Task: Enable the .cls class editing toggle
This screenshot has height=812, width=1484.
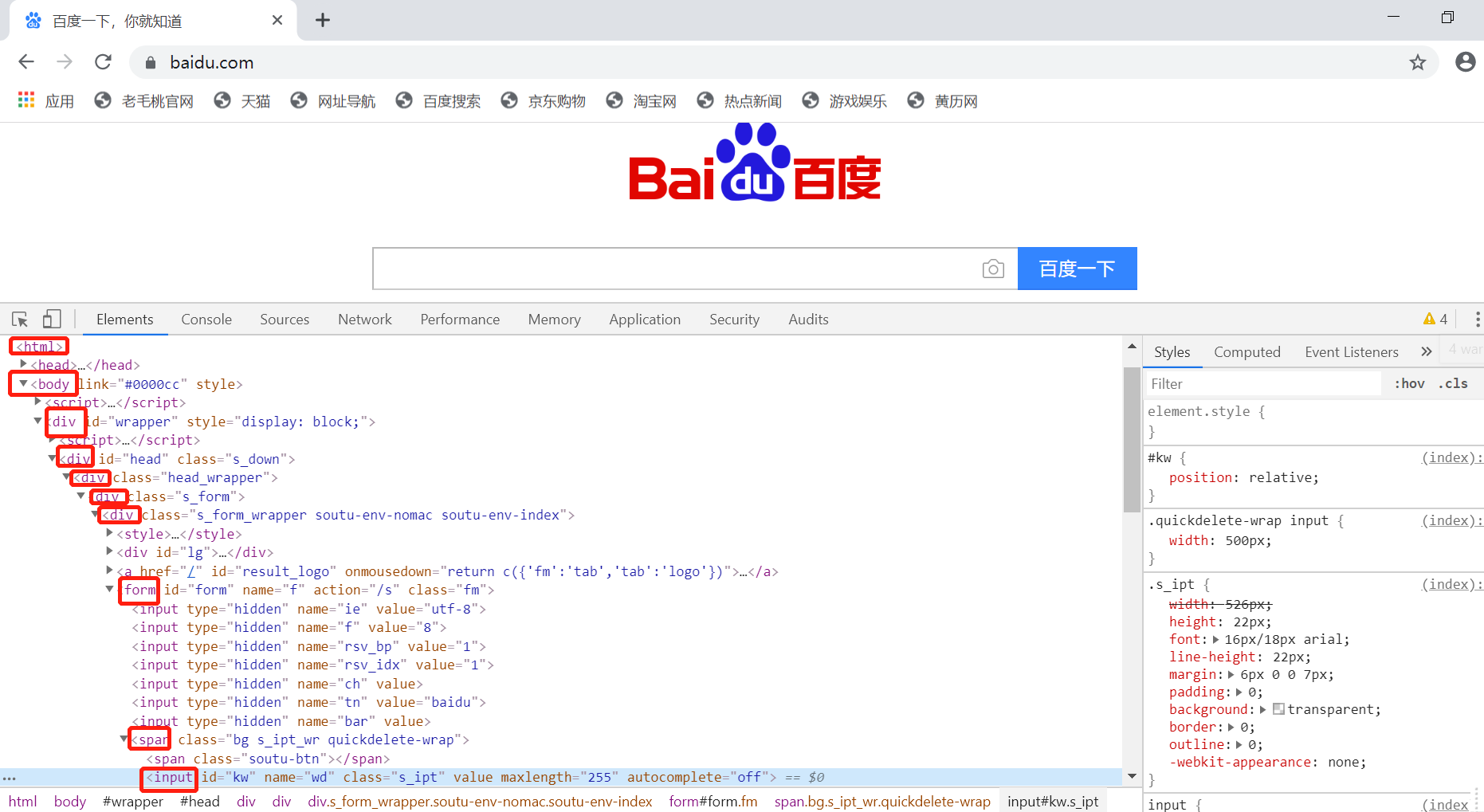Action: [x=1454, y=383]
